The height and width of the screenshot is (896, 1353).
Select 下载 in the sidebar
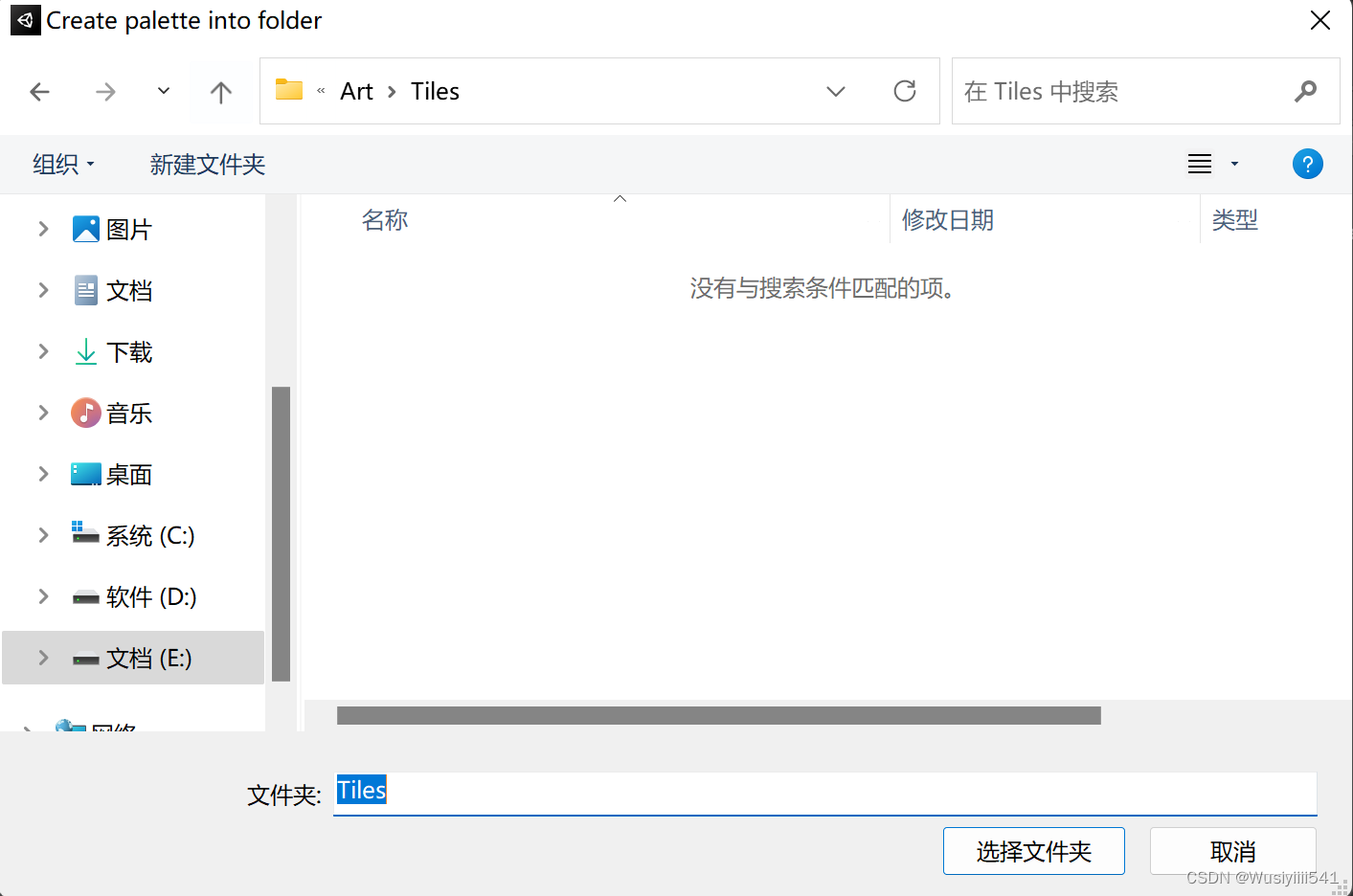[131, 351]
